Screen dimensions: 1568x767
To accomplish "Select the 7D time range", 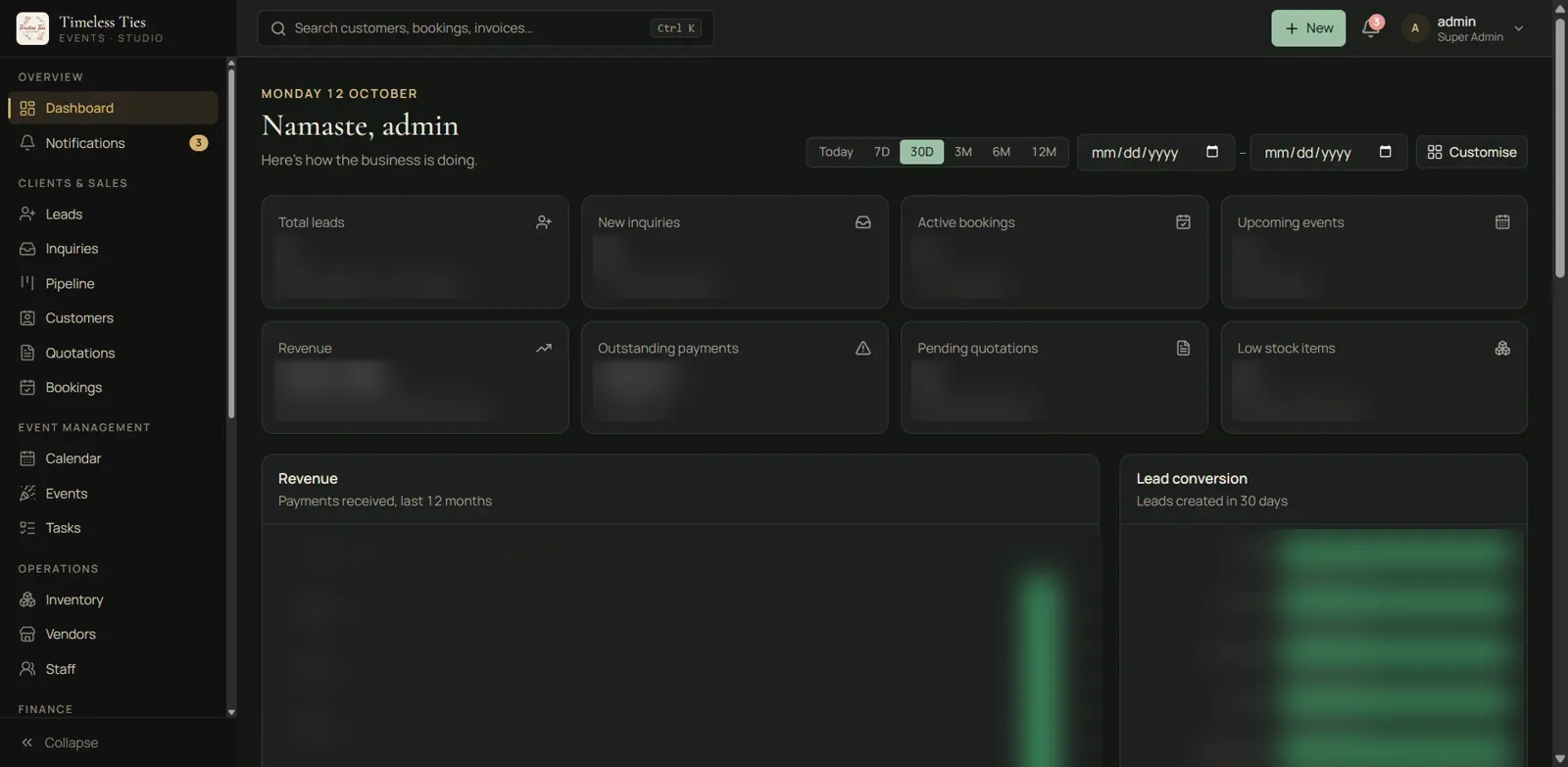I will point(882,152).
